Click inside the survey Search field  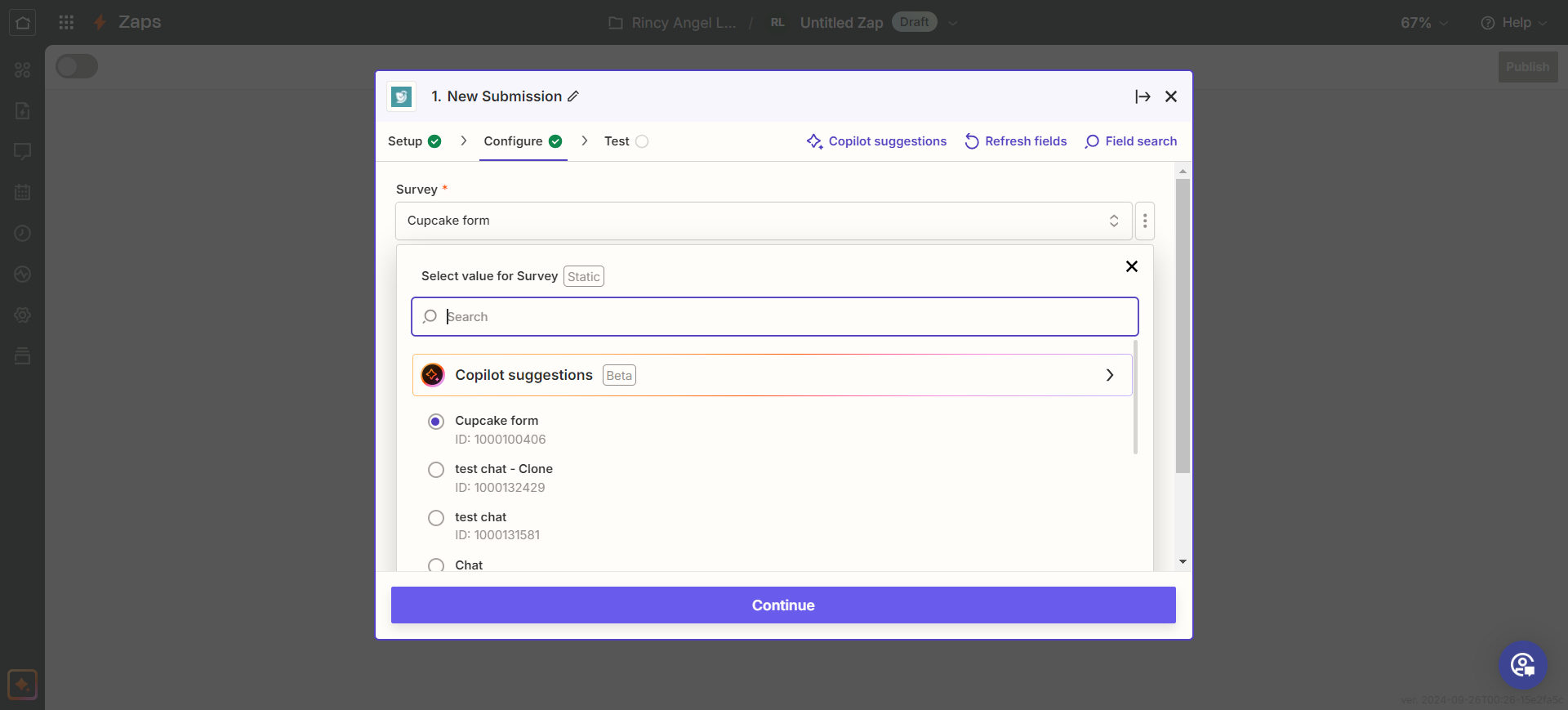pyautogui.click(x=774, y=317)
